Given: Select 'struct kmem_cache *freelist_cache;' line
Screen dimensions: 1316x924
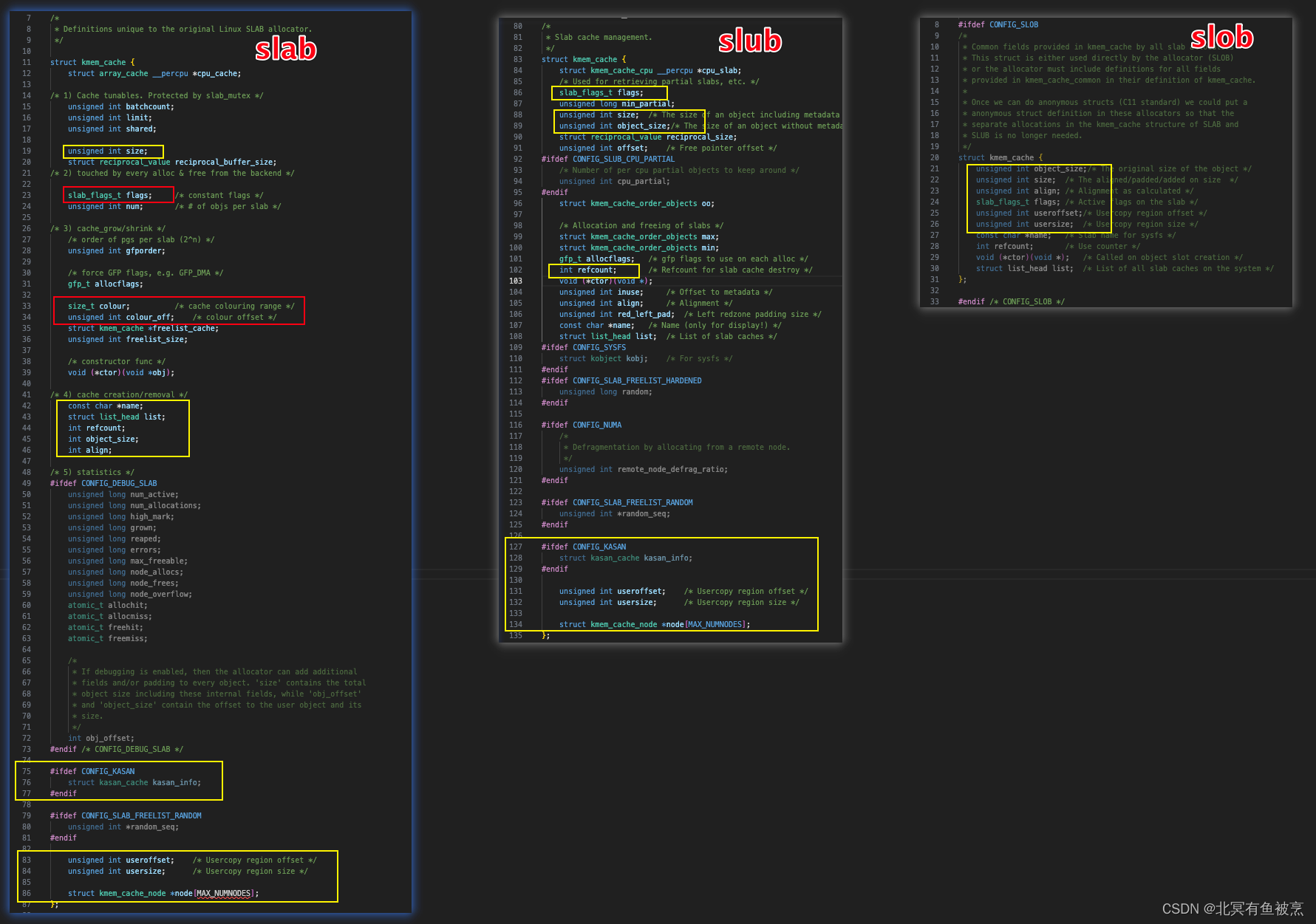Looking at the screenshot, I should pos(143,328).
